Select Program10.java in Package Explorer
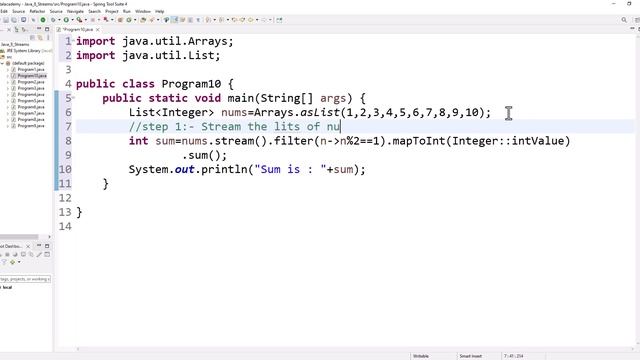Viewport: 640px width, 360px height. coord(31,76)
